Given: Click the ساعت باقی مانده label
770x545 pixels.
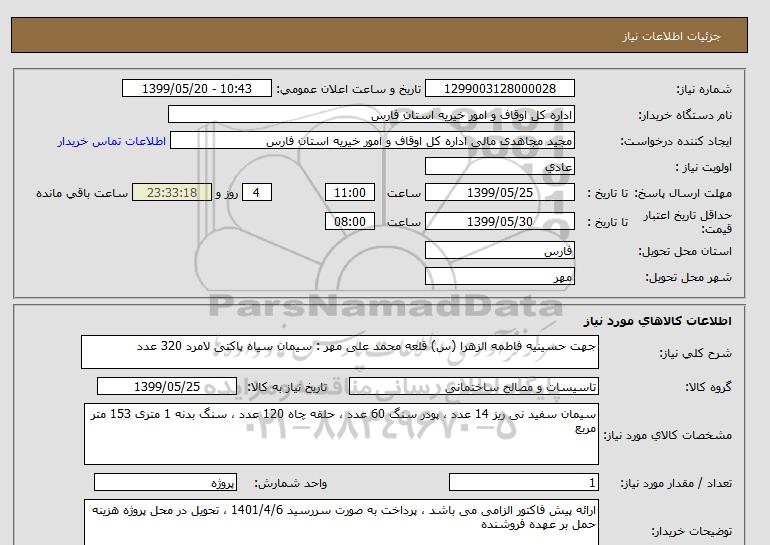Looking at the screenshot, I should pos(82,193).
